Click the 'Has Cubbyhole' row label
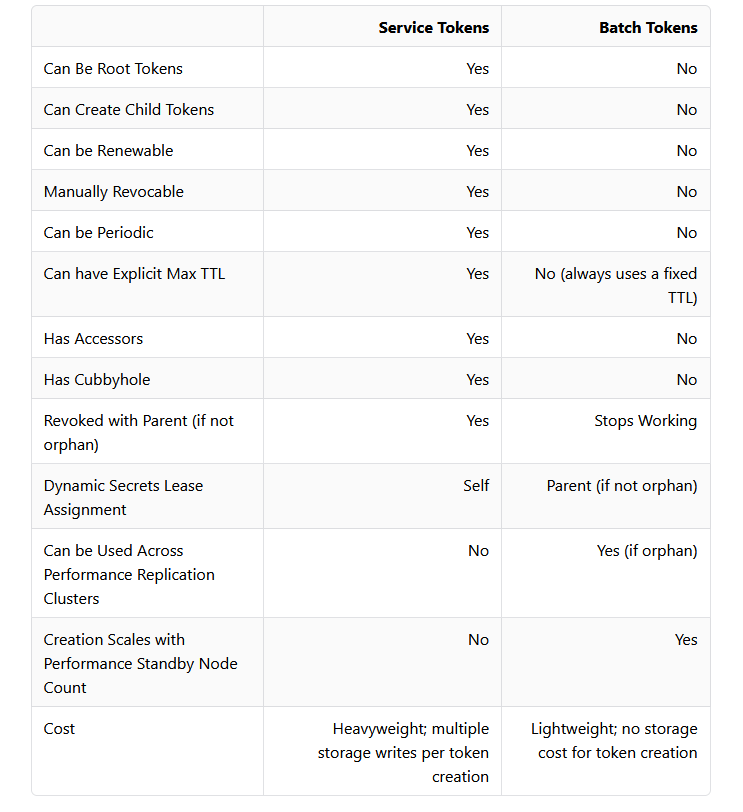743x812 pixels. pyautogui.click(x=97, y=380)
